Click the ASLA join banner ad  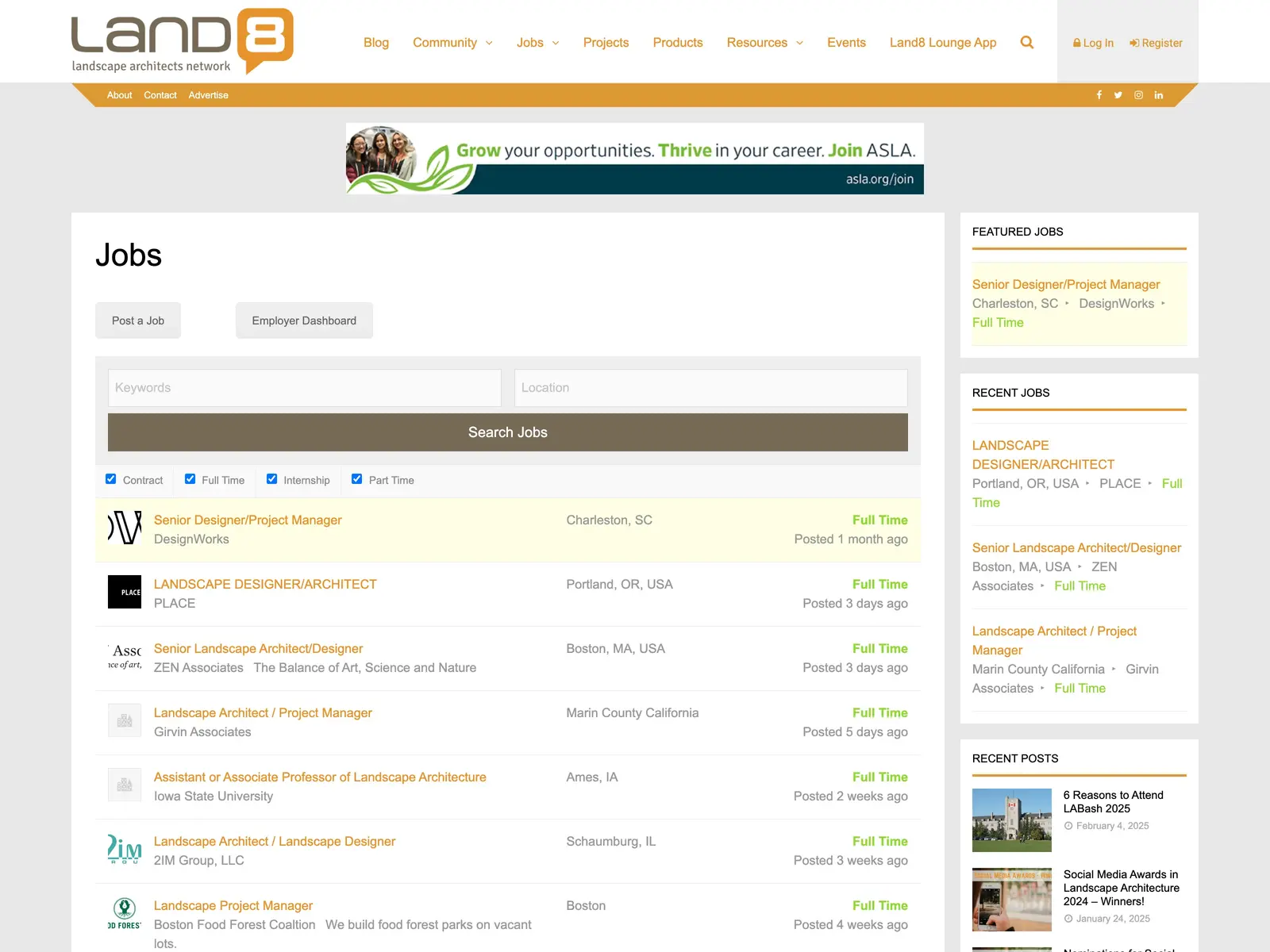(x=635, y=159)
